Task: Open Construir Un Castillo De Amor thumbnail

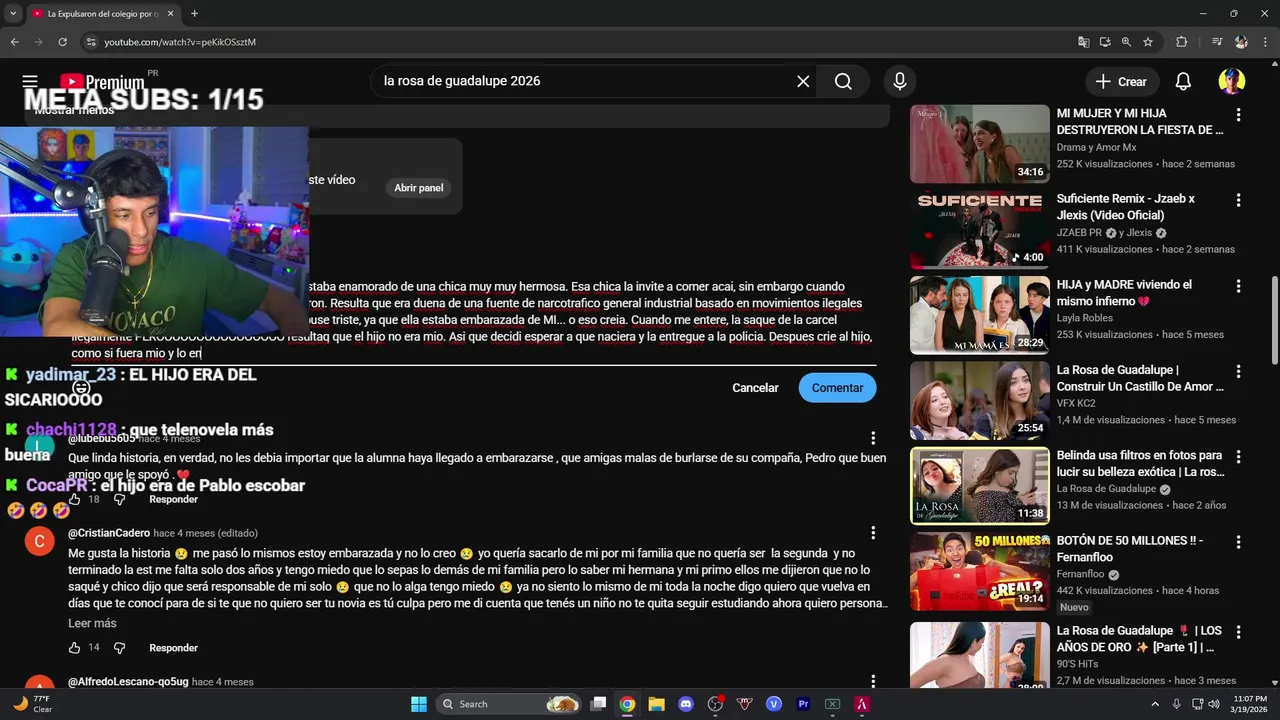Action: [x=979, y=400]
